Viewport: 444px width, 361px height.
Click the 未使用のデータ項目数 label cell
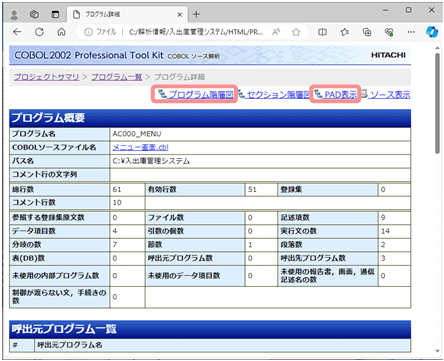click(x=195, y=276)
